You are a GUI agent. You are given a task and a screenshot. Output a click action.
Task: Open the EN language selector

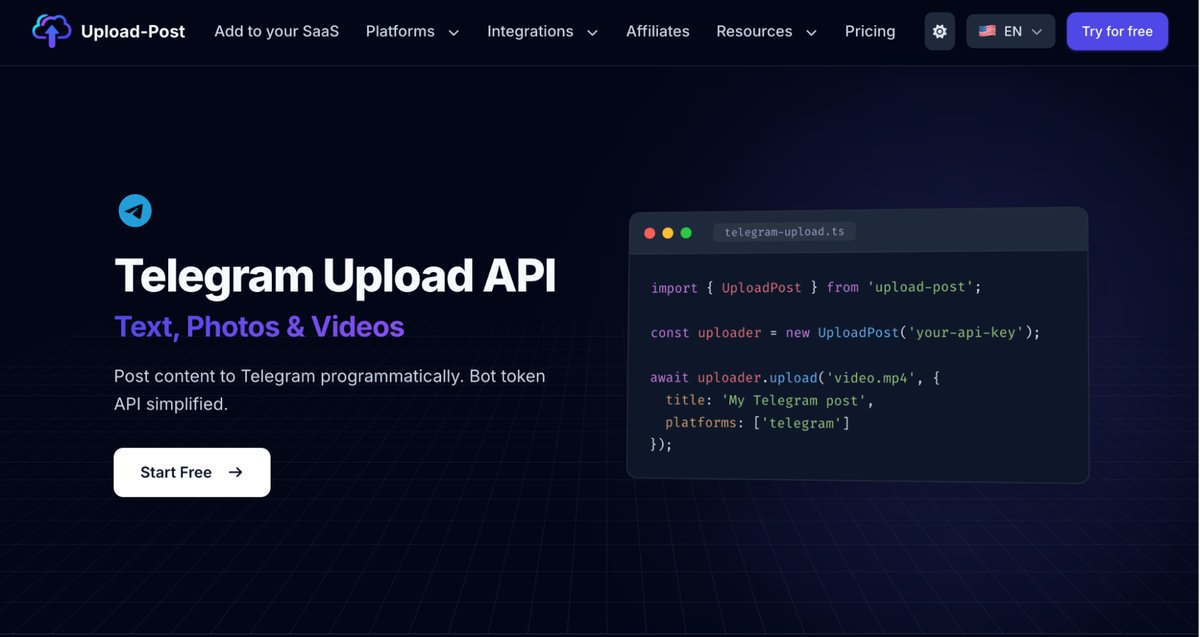tap(1010, 31)
